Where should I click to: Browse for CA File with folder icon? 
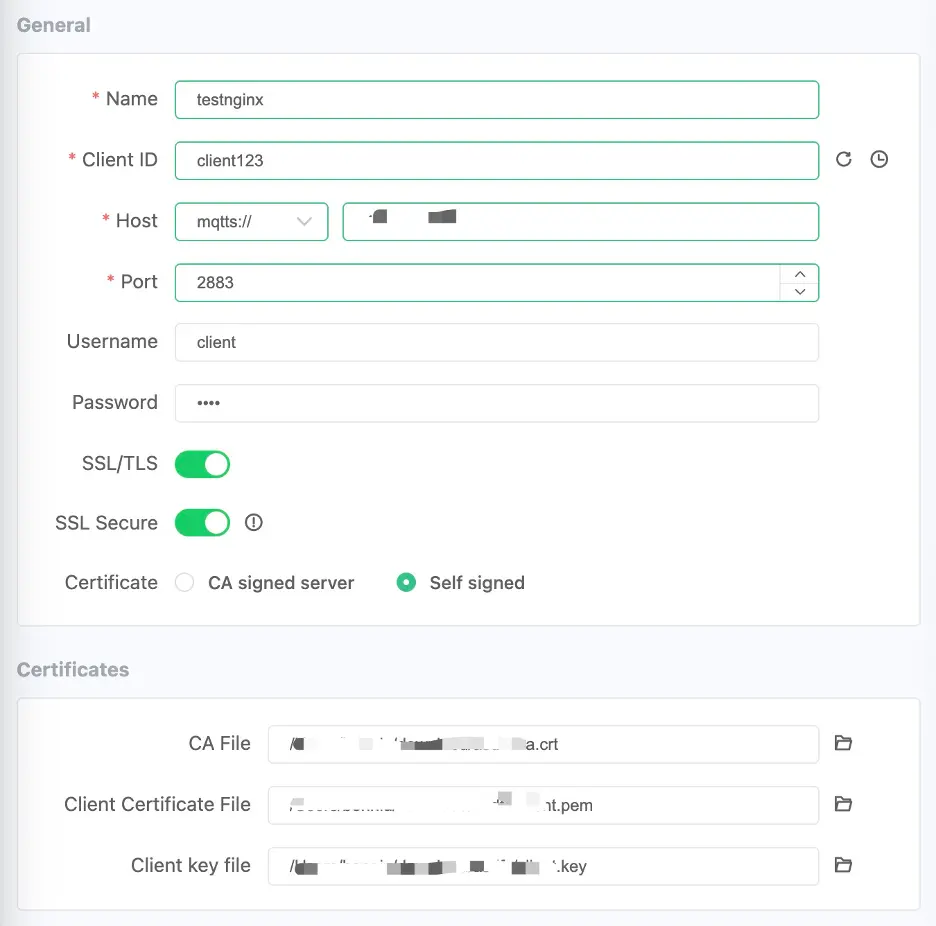point(843,743)
